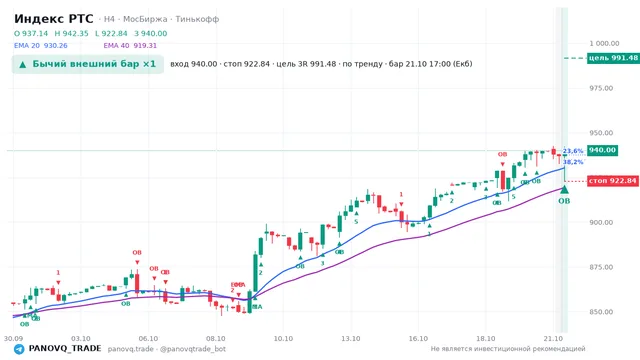Click the 21.10 date axis label
Screen dimensions: 640x360
coord(553,338)
